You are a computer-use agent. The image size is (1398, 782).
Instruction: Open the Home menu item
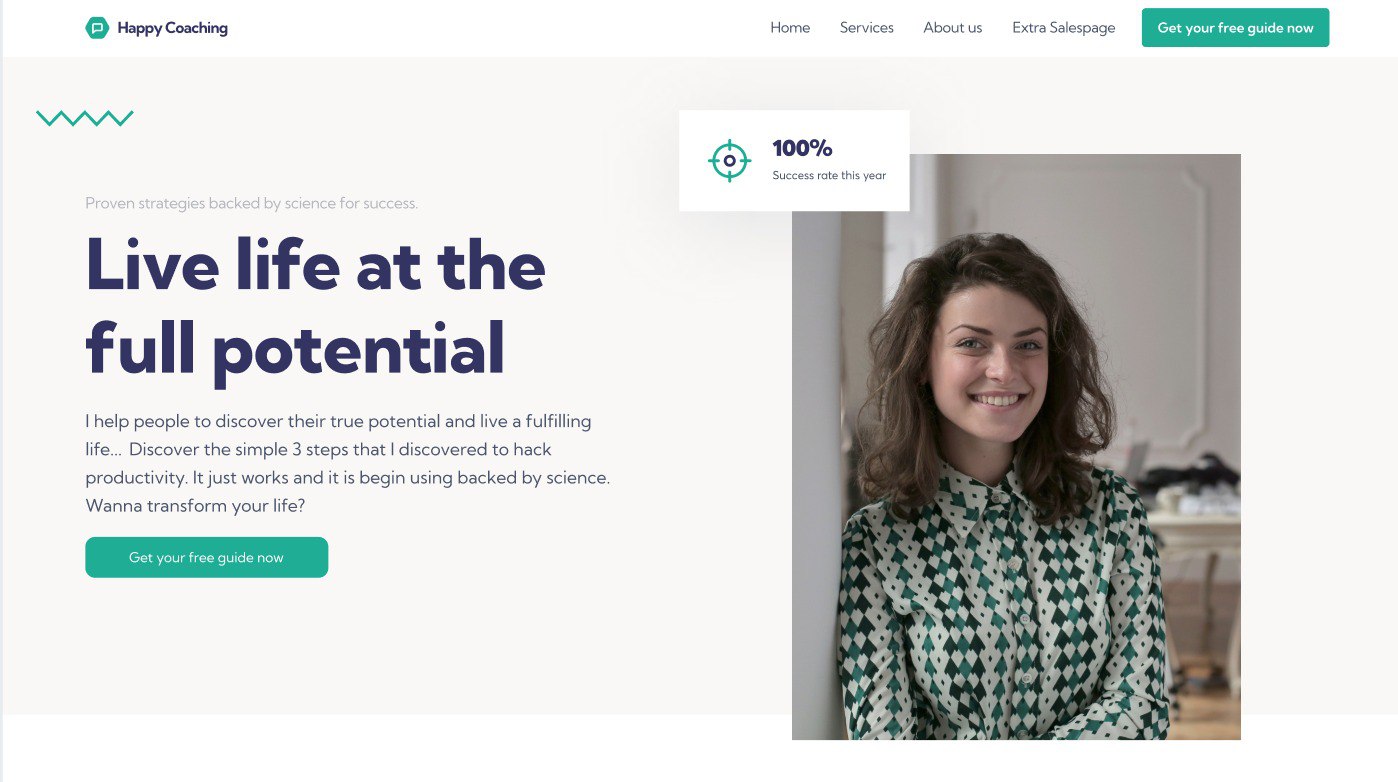click(x=790, y=28)
